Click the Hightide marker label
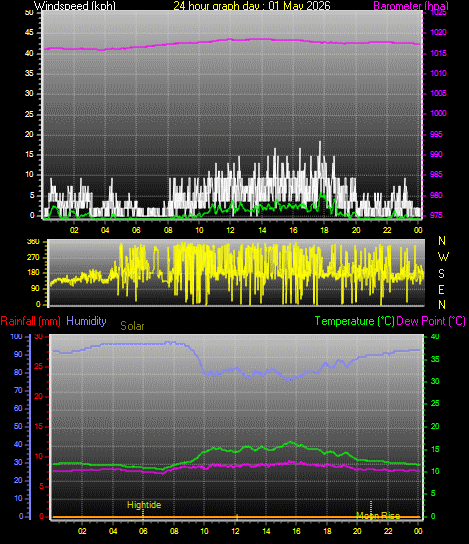469x544 pixels. click(x=144, y=505)
